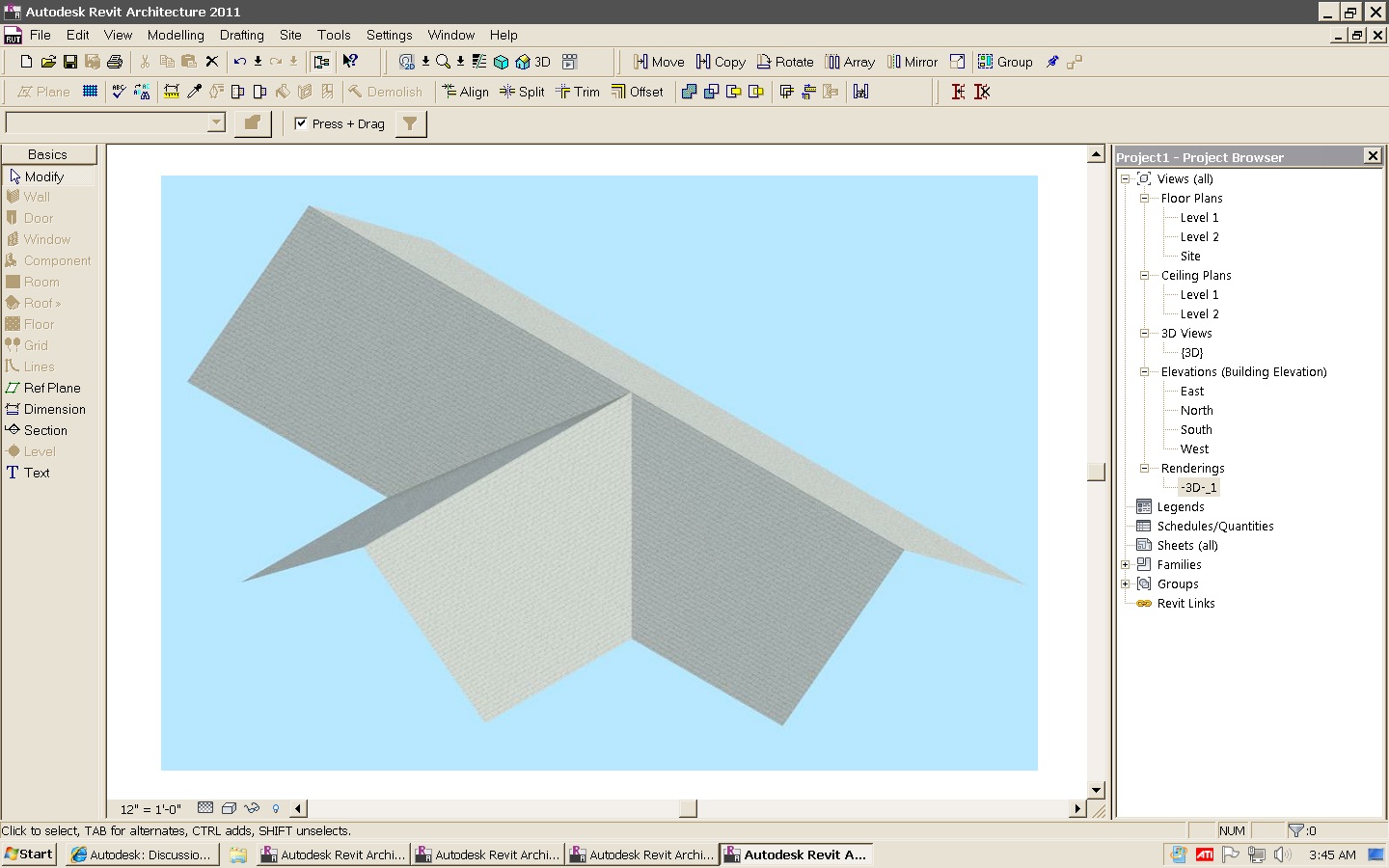Screen dimensions: 1389x868
Task: Click the view scale 12" = 1'-0"
Action: pyautogui.click(x=150, y=809)
